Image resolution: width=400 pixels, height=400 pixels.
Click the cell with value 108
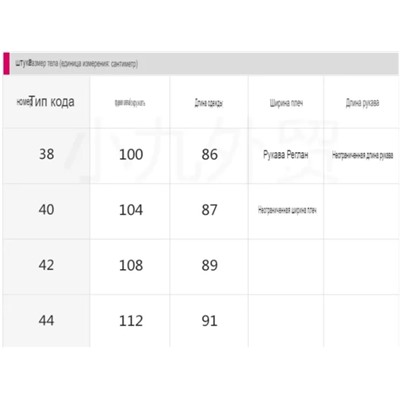[x=131, y=265]
